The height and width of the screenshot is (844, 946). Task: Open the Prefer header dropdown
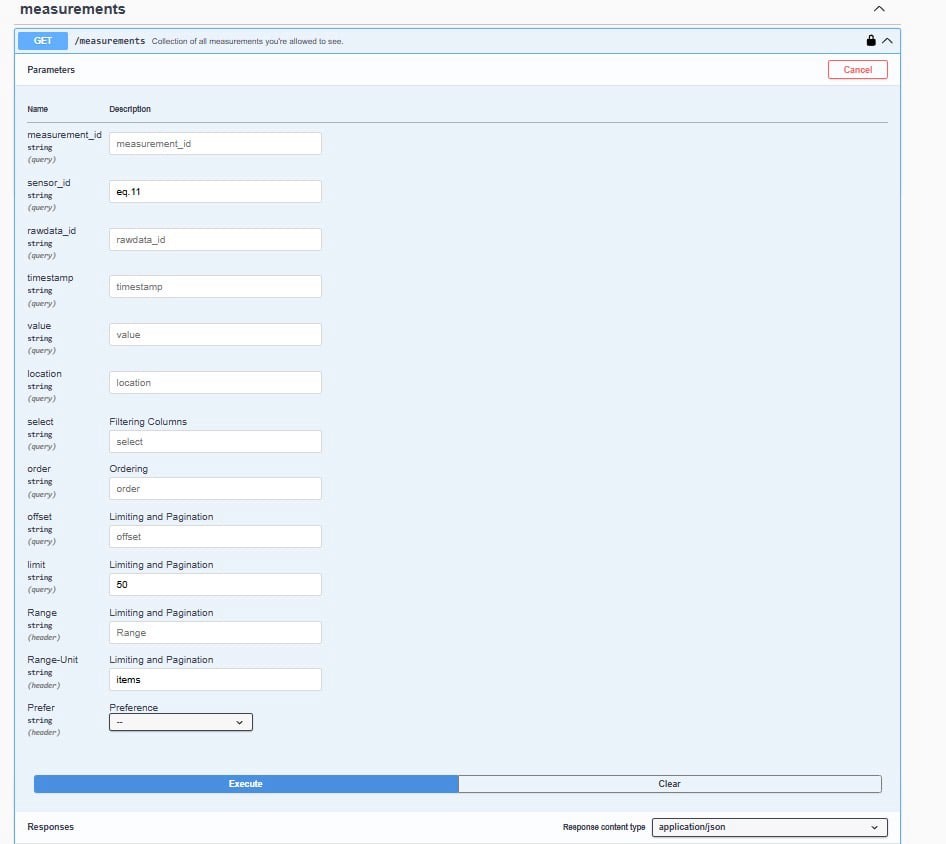click(180, 722)
